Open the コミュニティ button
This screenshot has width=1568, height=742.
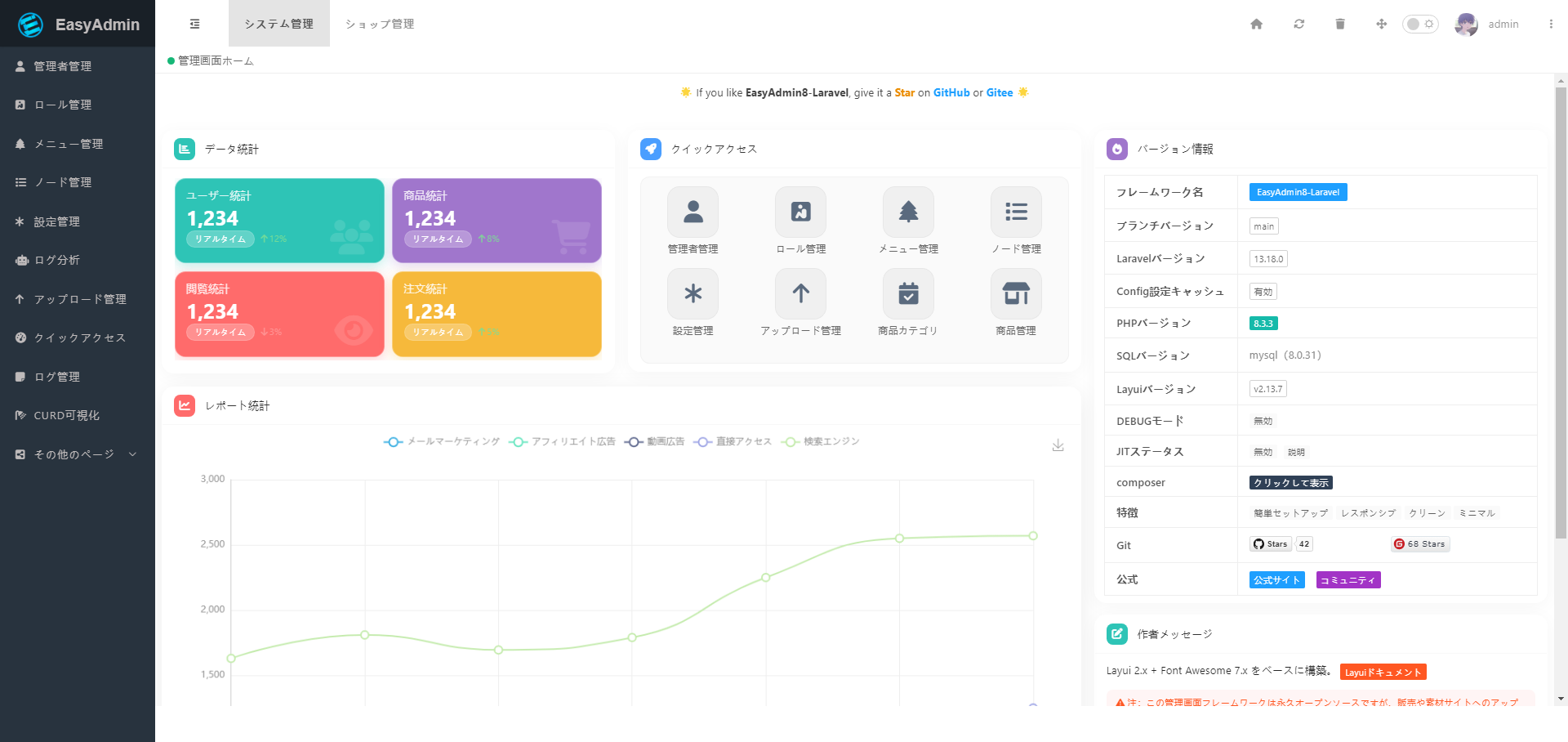pos(1347,580)
